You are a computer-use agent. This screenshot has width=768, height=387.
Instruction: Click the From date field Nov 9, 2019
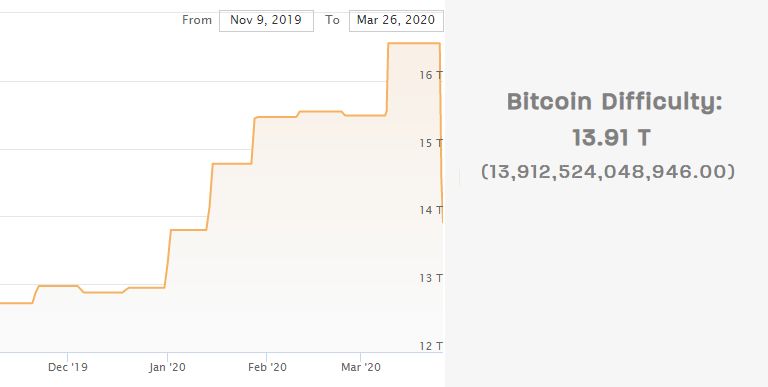coord(266,21)
